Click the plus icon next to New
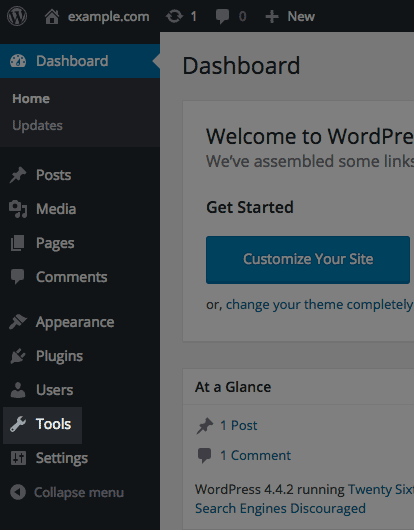The image size is (414, 530). point(272,17)
